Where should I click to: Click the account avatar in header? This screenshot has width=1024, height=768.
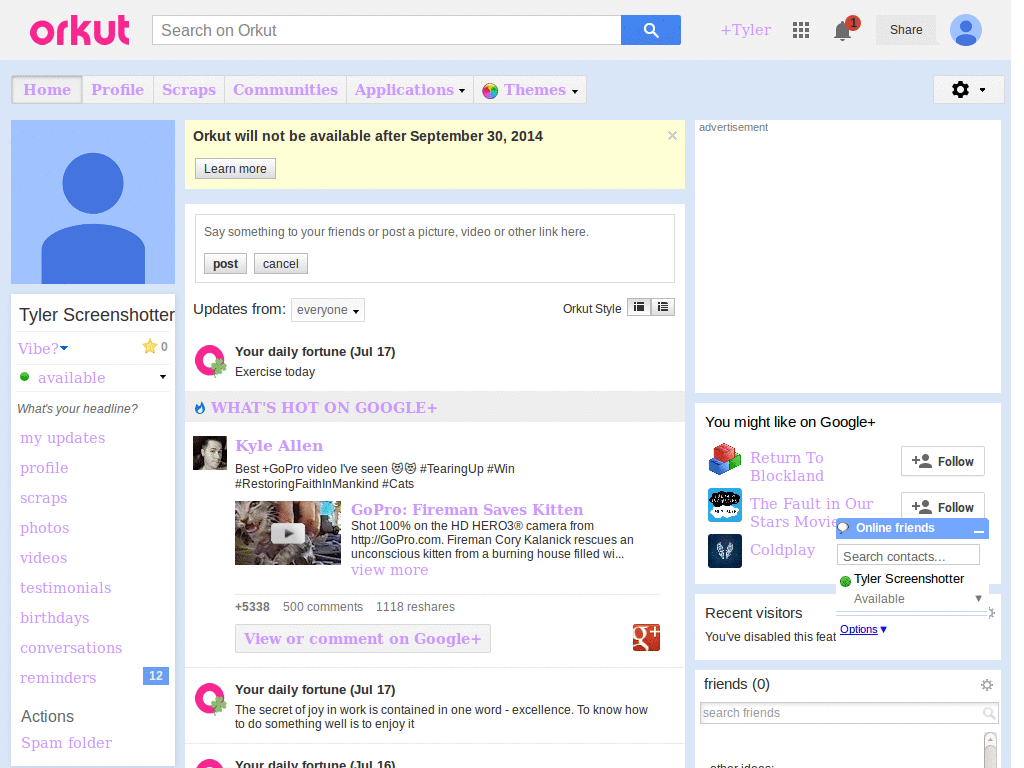tap(966, 30)
